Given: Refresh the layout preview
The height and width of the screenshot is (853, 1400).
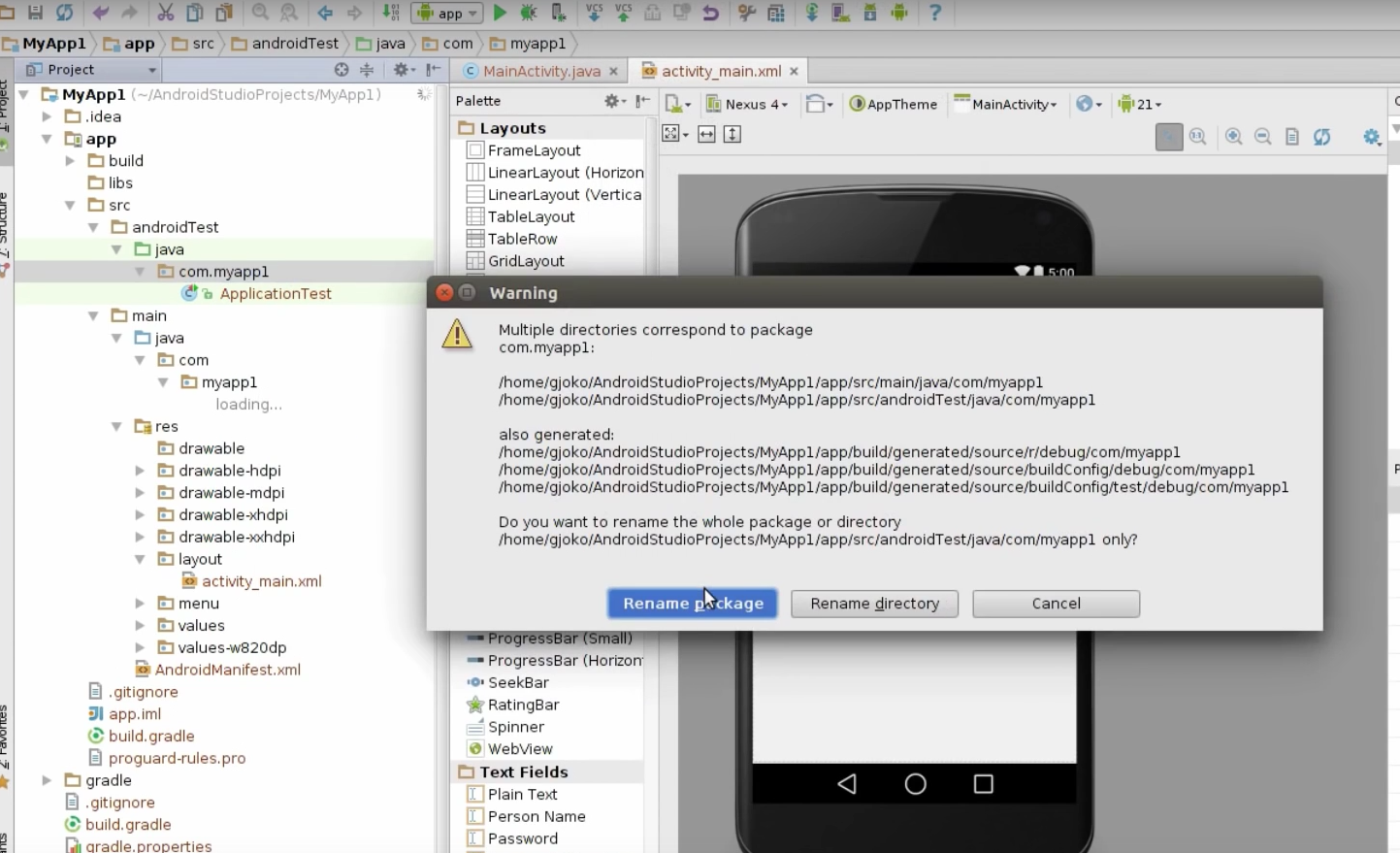Looking at the screenshot, I should 1321,137.
